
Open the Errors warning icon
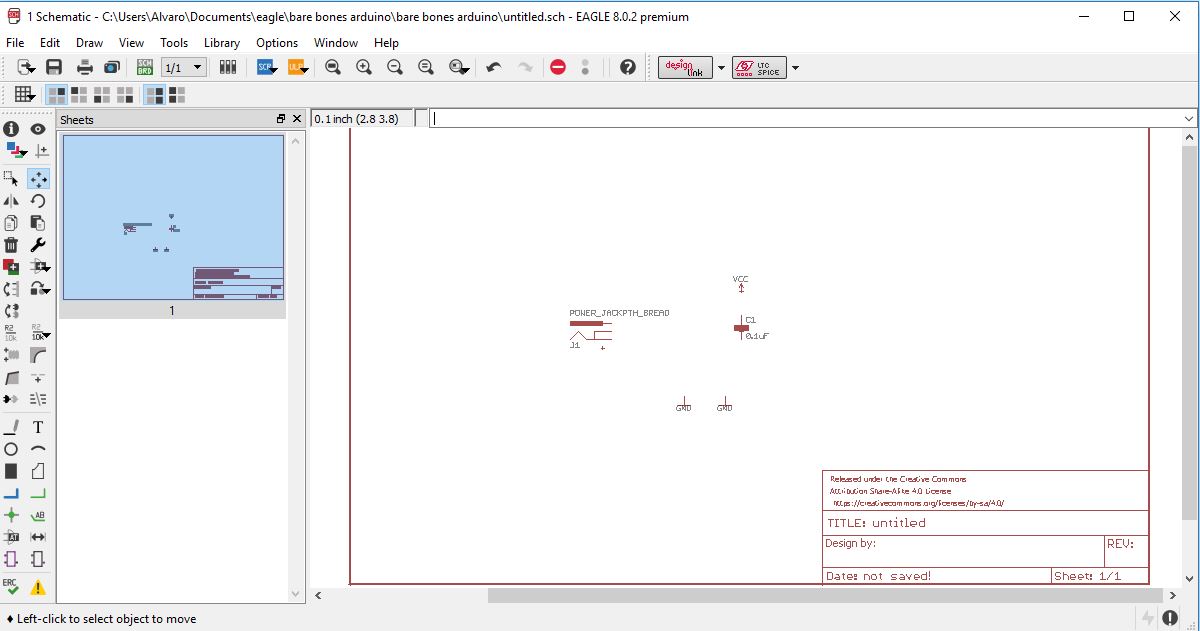tap(38, 587)
